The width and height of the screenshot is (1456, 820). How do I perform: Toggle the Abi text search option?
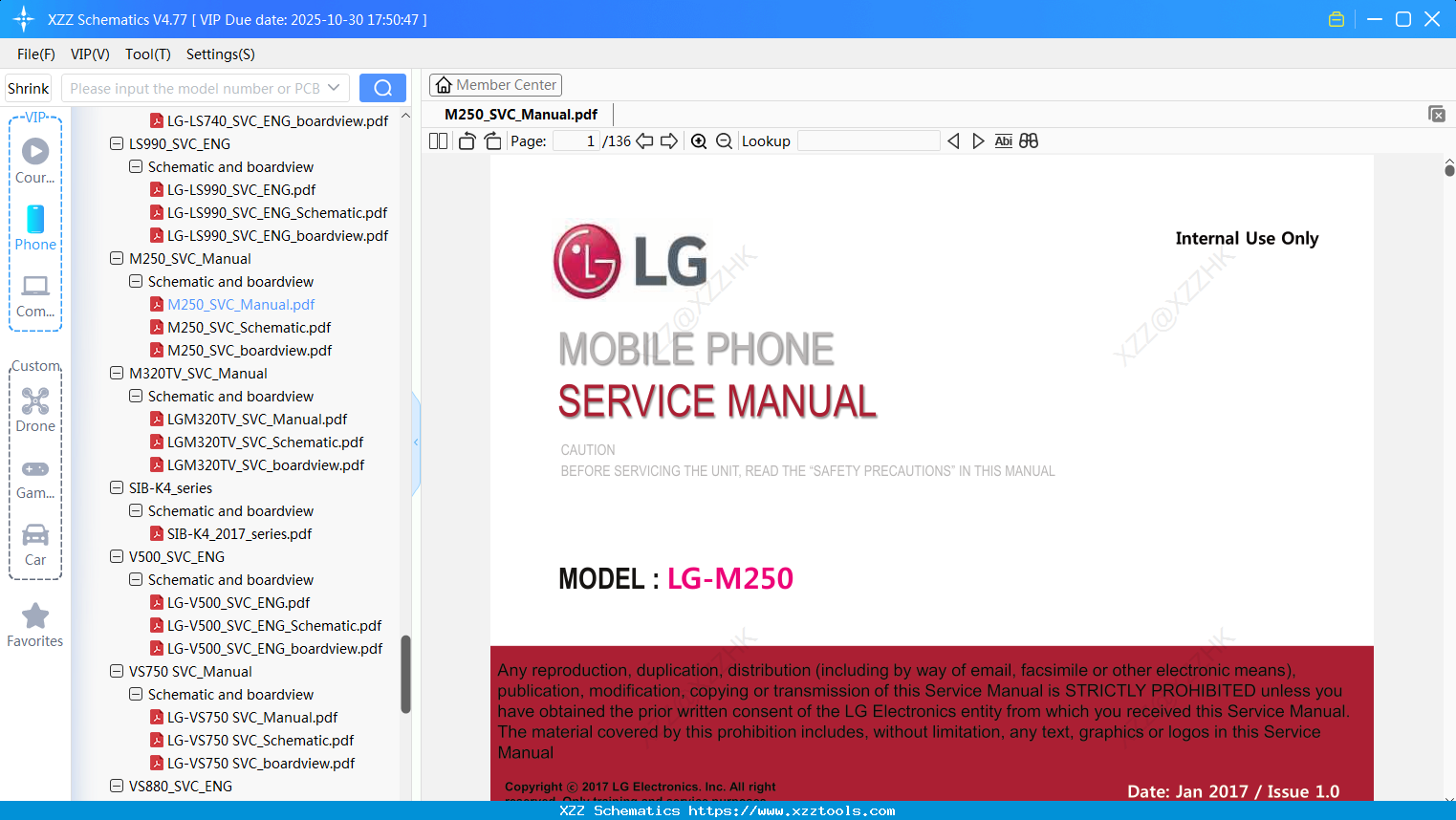coord(1003,140)
